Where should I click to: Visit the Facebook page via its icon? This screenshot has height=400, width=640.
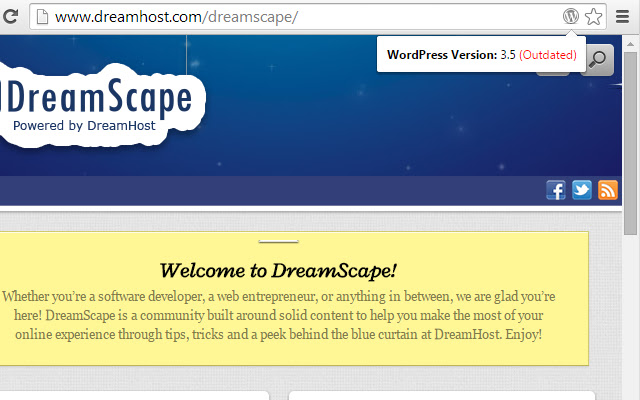[556, 190]
